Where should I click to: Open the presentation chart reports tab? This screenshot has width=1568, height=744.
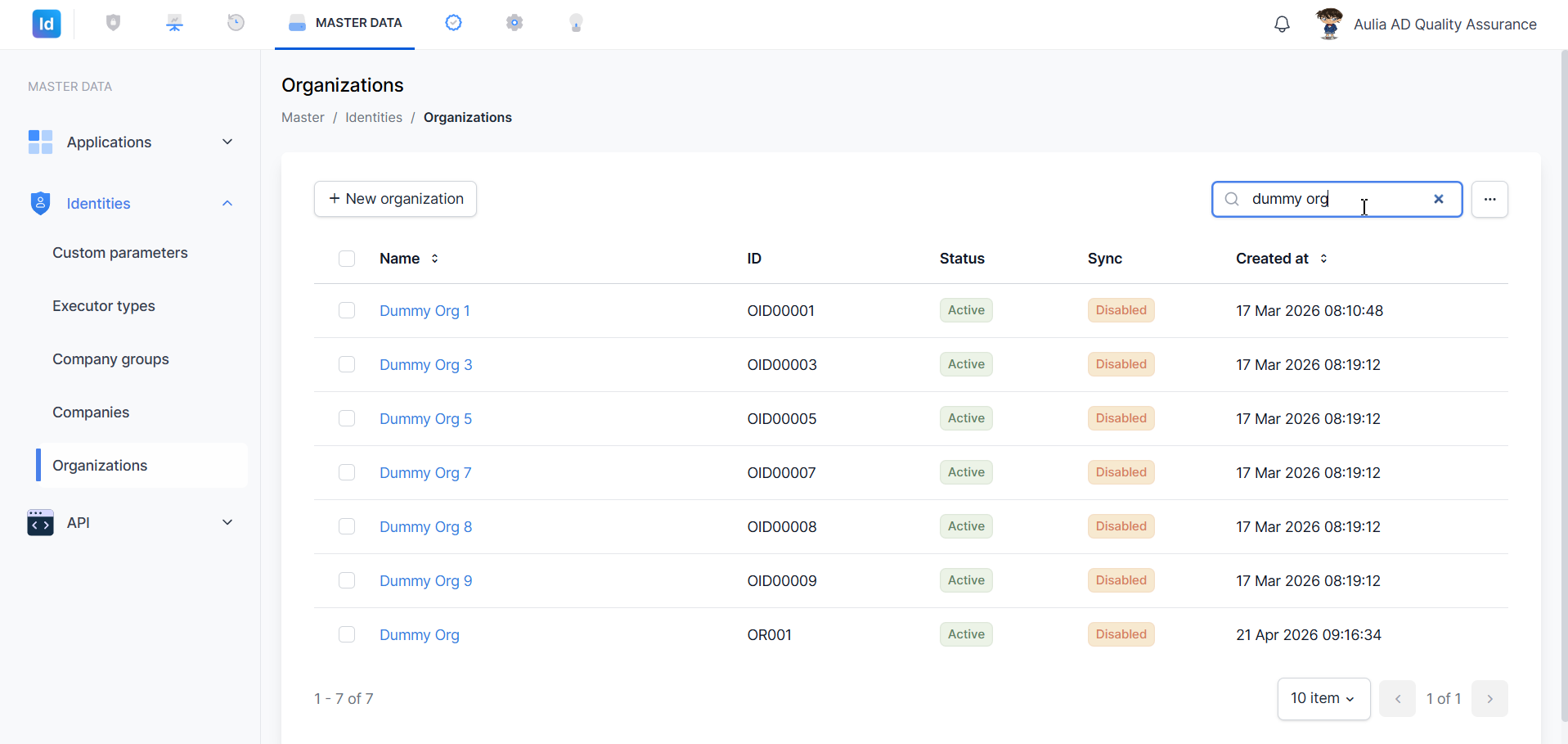click(x=174, y=23)
